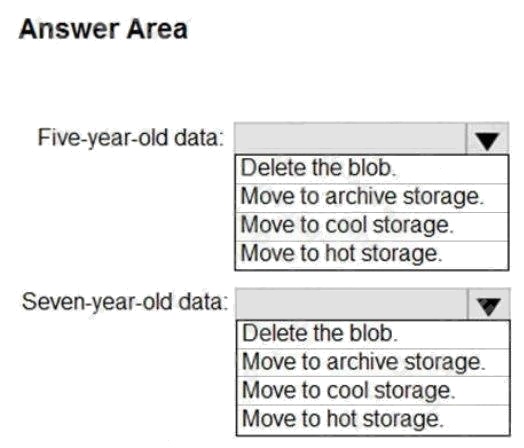Viewport: 524px width, 448px height.
Task: Open the Five-year-old data combo box field
Action: [372, 139]
